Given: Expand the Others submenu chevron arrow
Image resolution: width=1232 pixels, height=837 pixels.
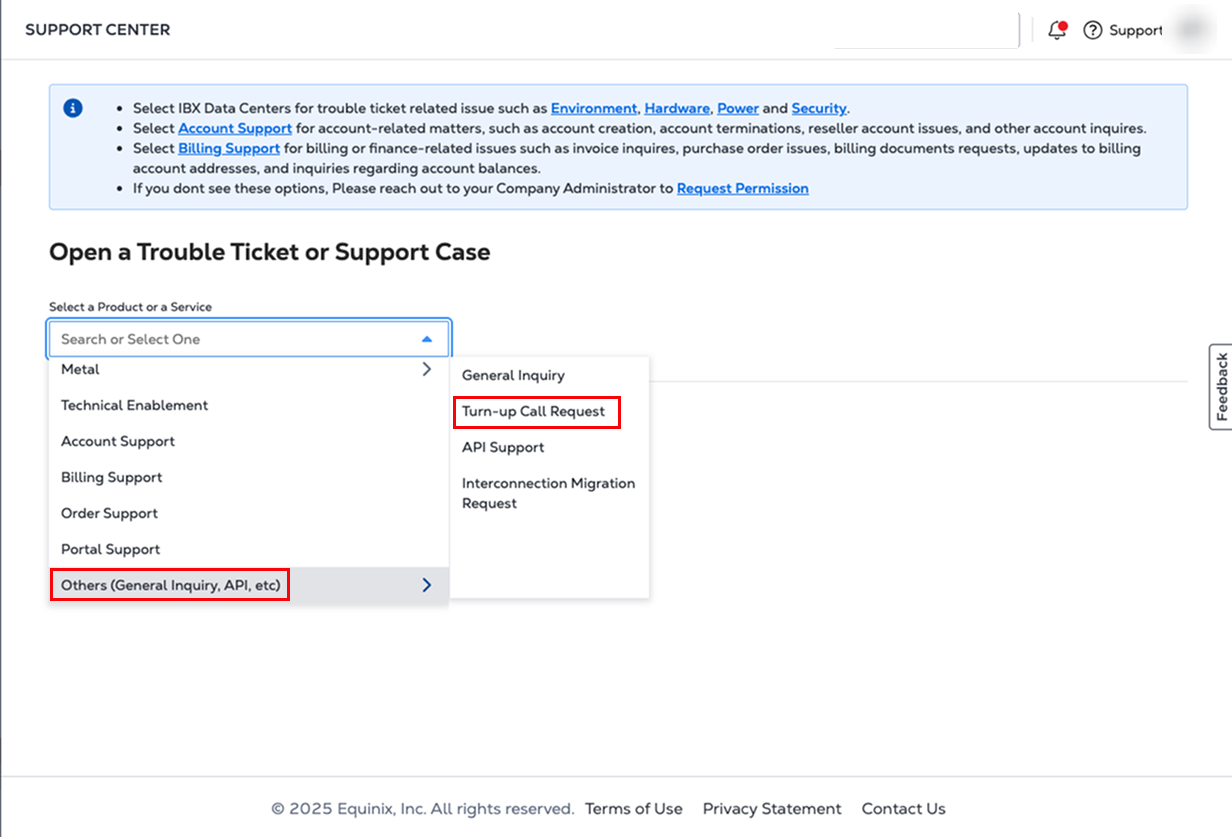Looking at the screenshot, I should tap(427, 585).
